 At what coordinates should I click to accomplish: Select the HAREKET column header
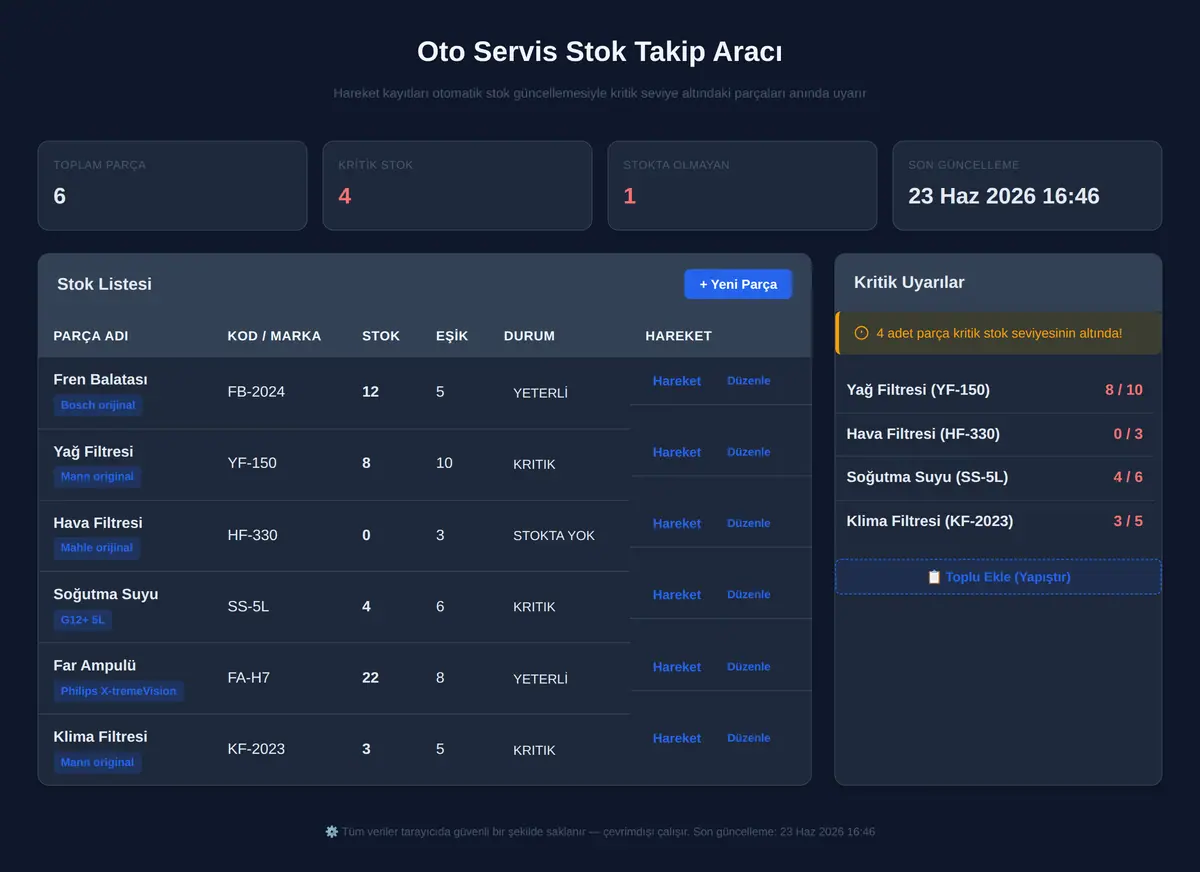[x=678, y=336]
